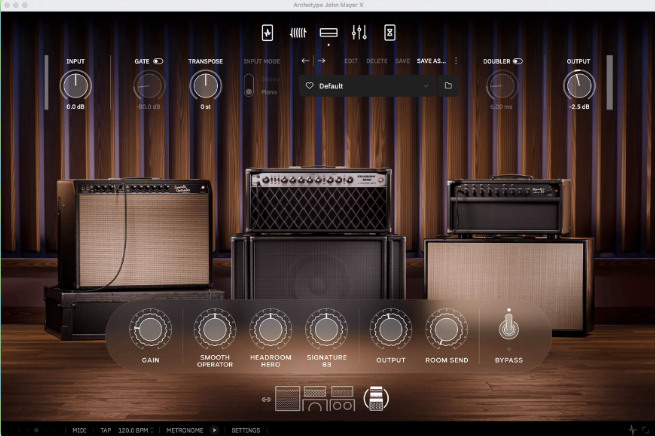Viewport: 655px width, 436px height.
Task: Click Save As button
Action: coord(432,61)
